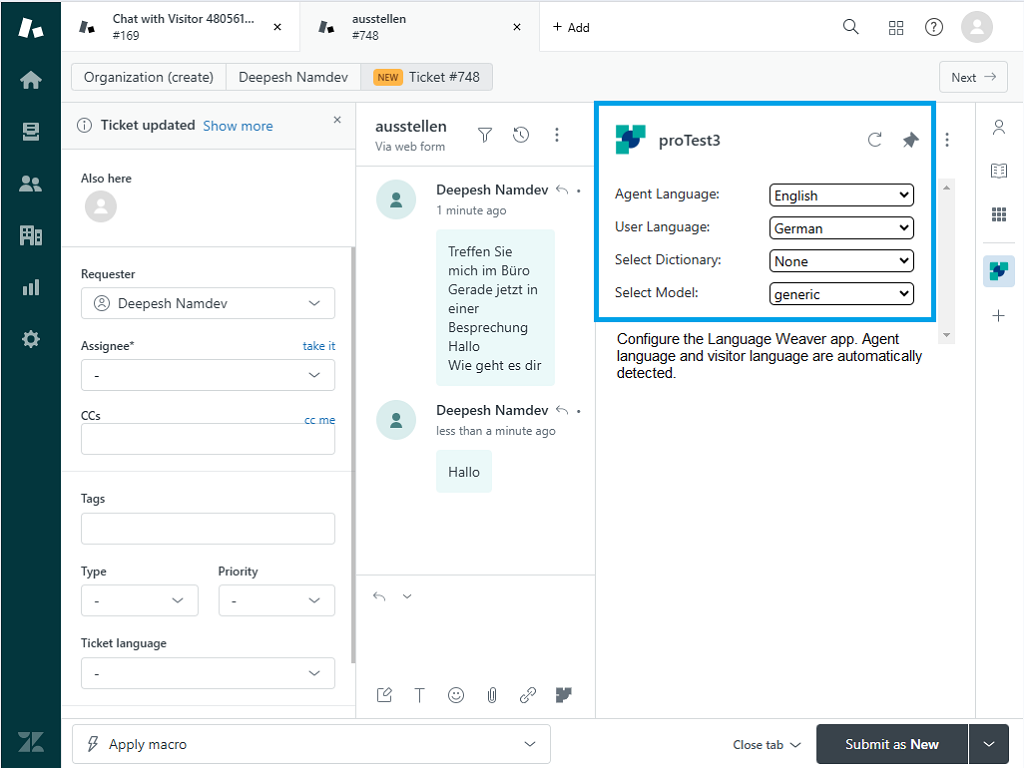Open the user profile avatar menu

pos(977,27)
